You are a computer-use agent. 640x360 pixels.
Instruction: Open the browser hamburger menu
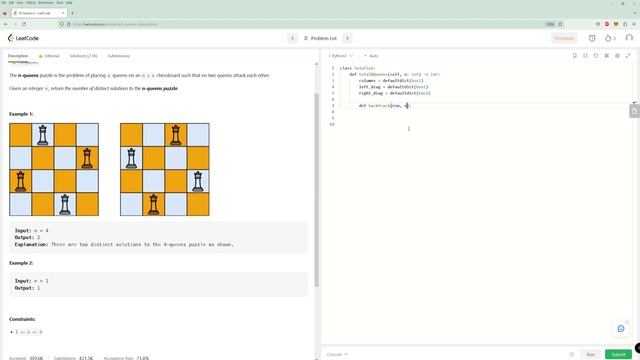point(634,24)
